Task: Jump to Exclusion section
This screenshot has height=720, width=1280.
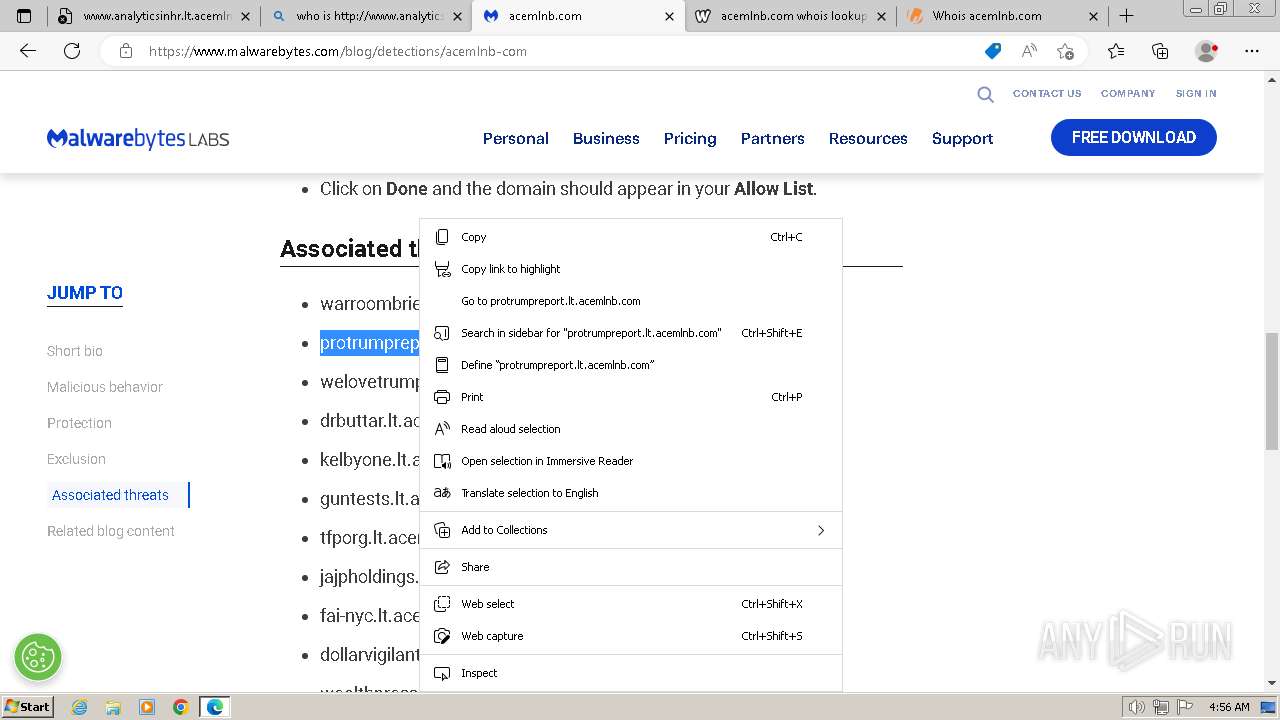Action: click(x=76, y=459)
